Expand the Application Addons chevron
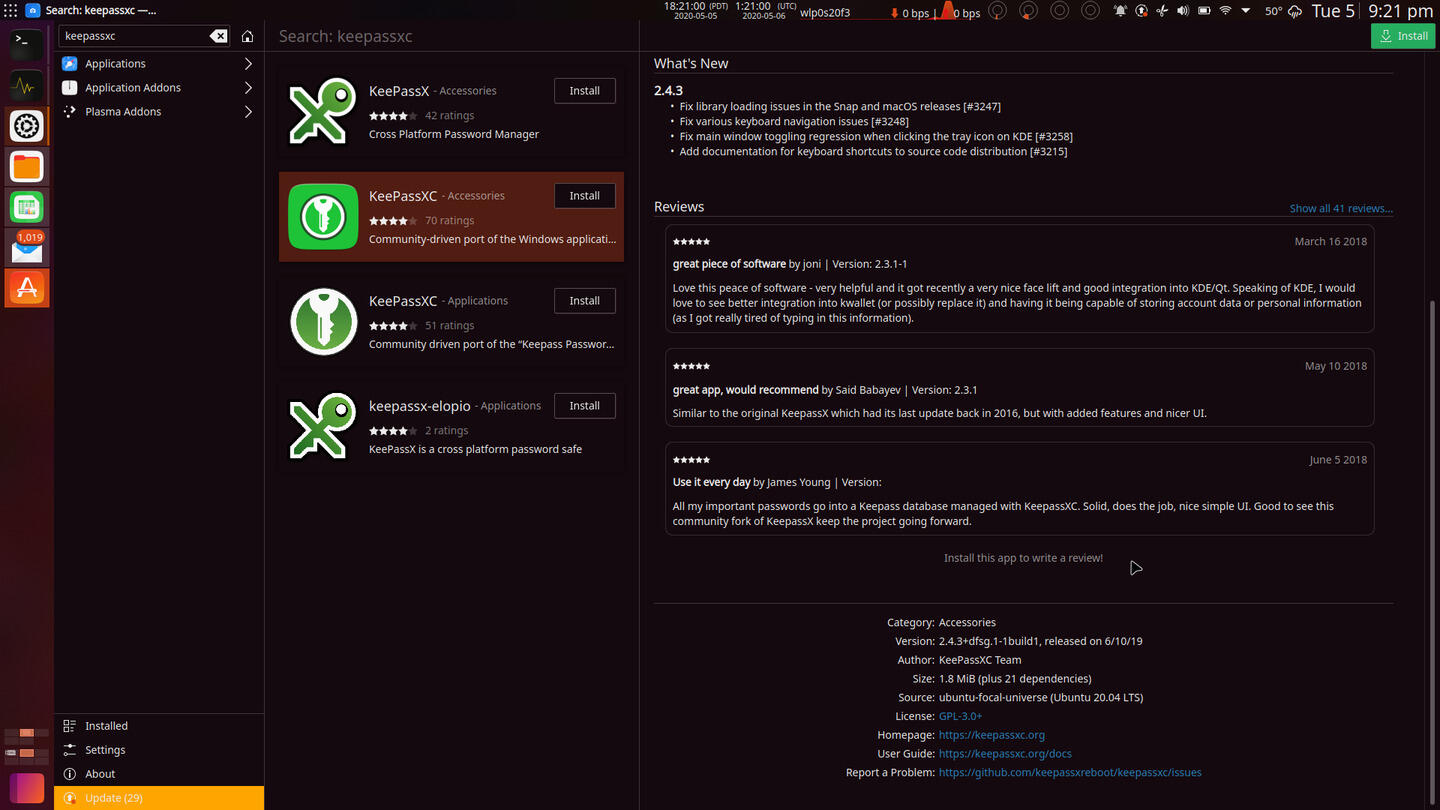The width and height of the screenshot is (1440, 810). [248, 88]
